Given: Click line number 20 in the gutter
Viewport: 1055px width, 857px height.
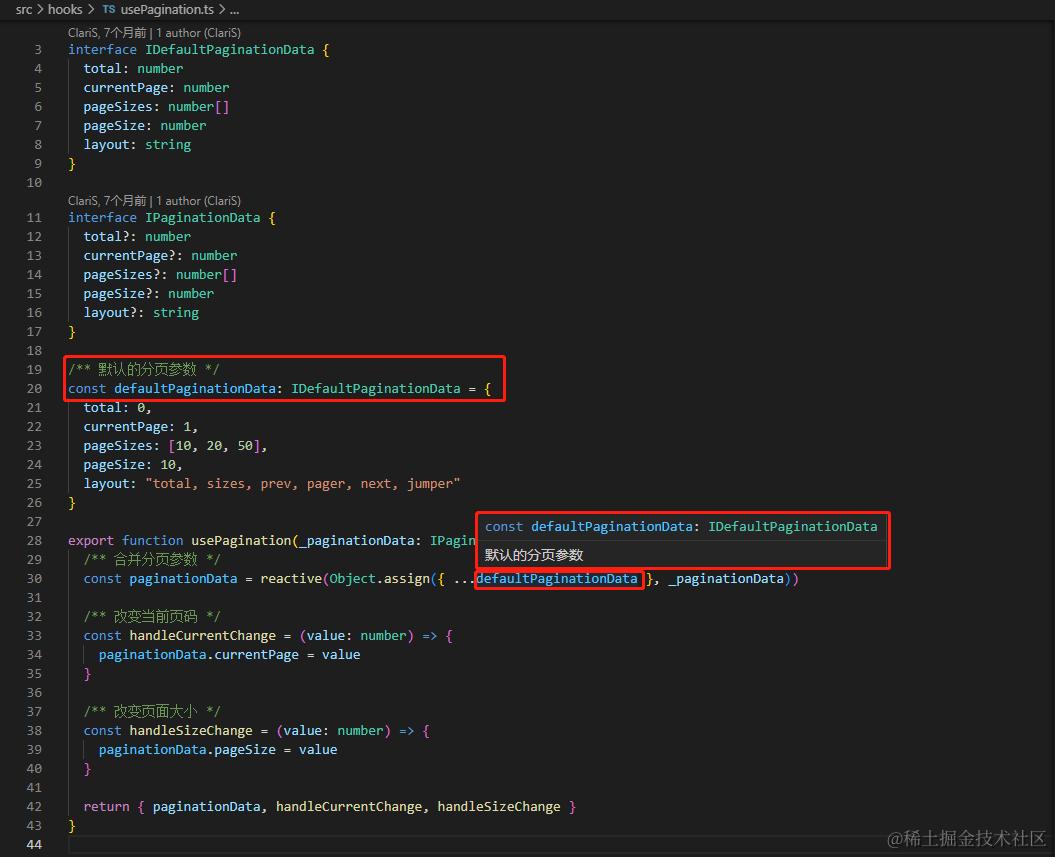Looking at the screenshot, I should [x=34, y=388].
